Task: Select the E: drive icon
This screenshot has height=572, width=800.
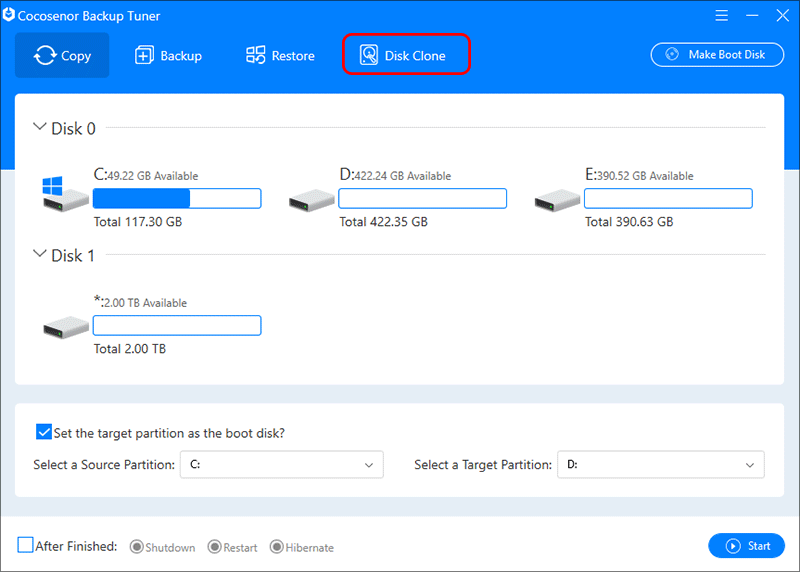Action: pyautogui.click(x=557, y=201)
